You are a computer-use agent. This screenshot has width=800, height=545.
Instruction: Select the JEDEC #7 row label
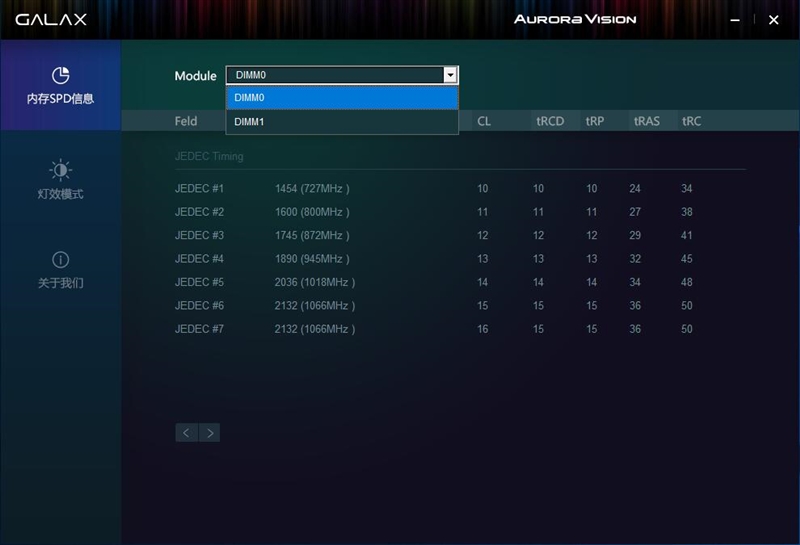coord(199,329)
